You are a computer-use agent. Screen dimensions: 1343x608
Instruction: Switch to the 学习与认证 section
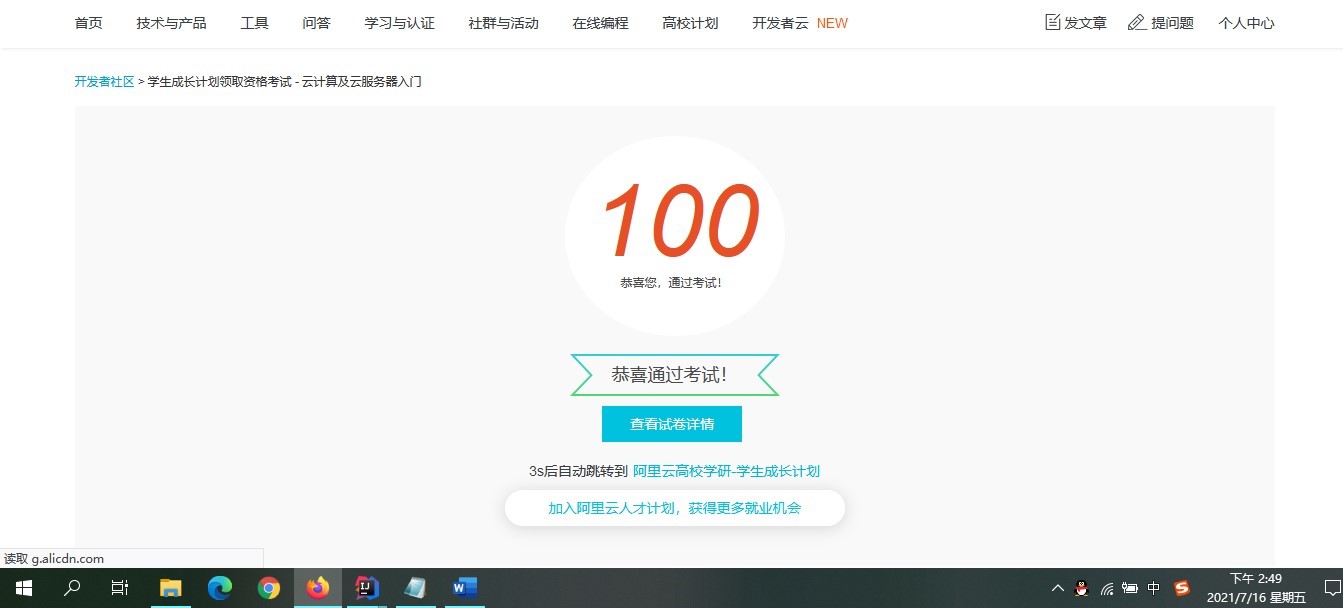399,22
